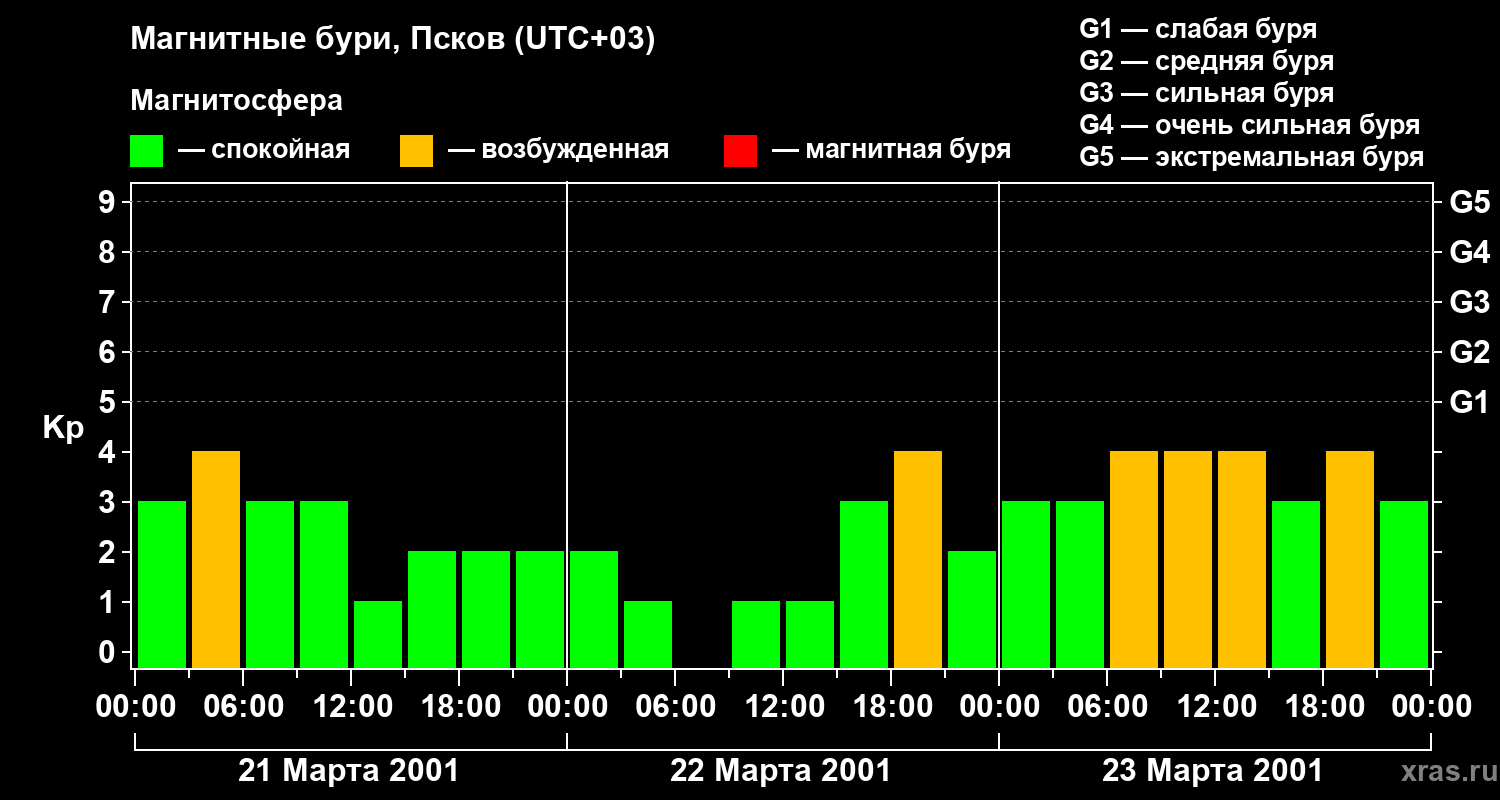Select the 'Магнитосфера' legend heading
This screenshot has width=1500, height=800.
pyautogui.click(x=236, y=101)
